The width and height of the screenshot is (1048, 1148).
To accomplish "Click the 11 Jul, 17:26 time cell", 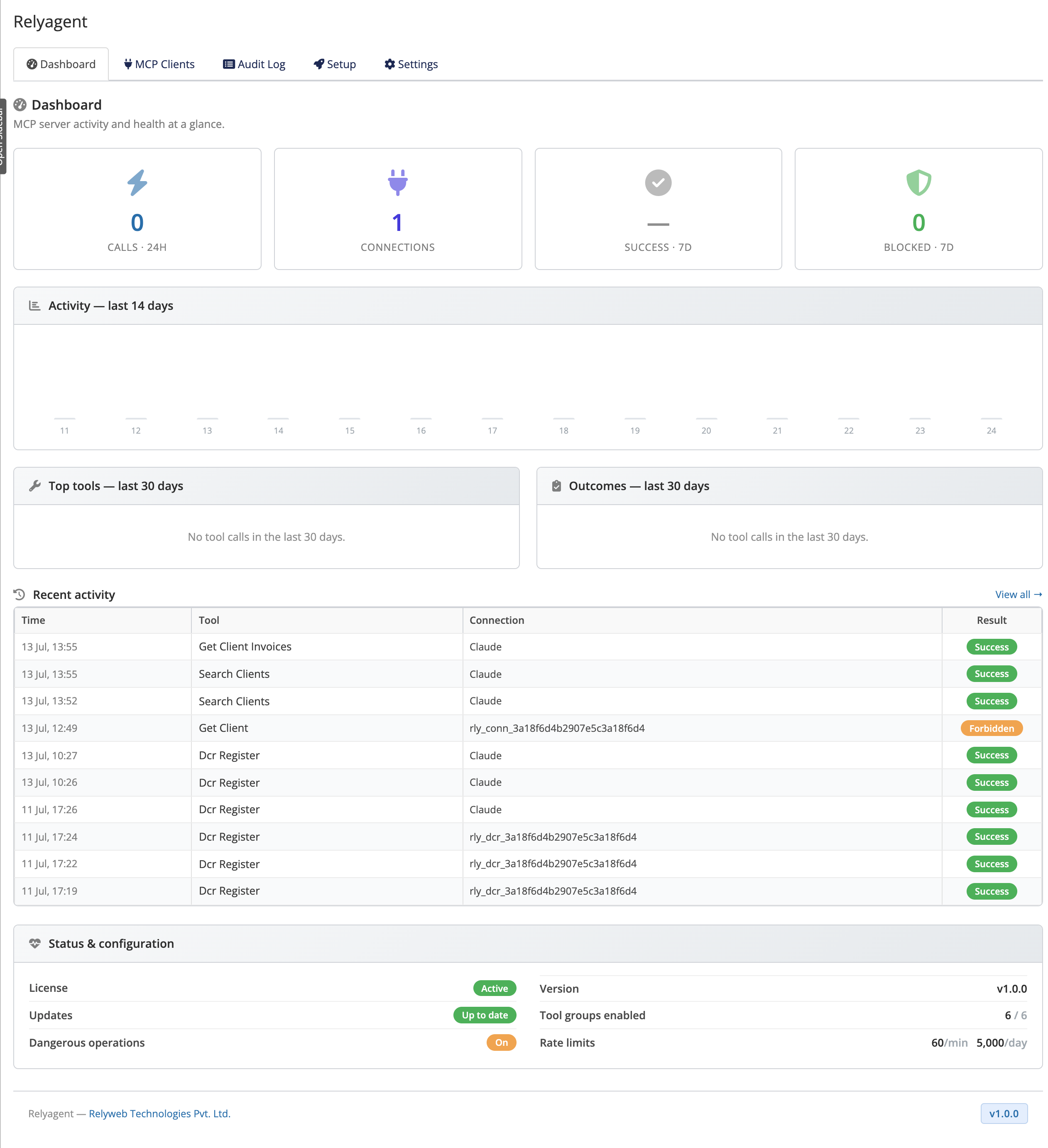I will (x=103, y=810).
